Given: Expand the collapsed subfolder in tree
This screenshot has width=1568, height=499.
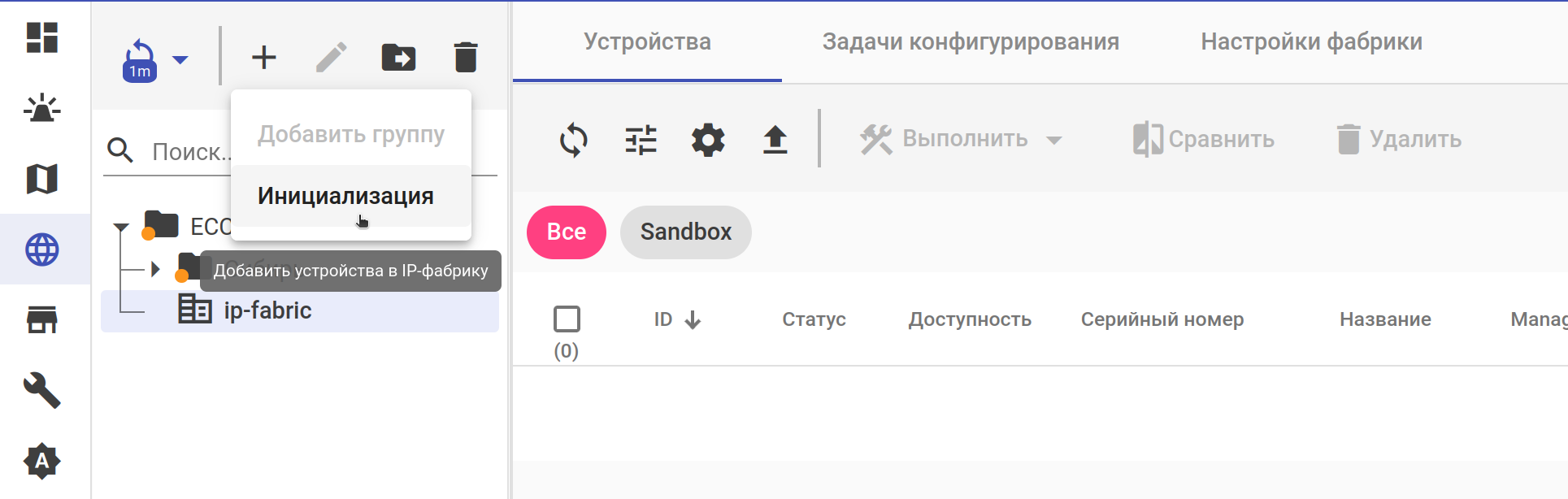Looking at the screenshot, I should click(155, 269).
